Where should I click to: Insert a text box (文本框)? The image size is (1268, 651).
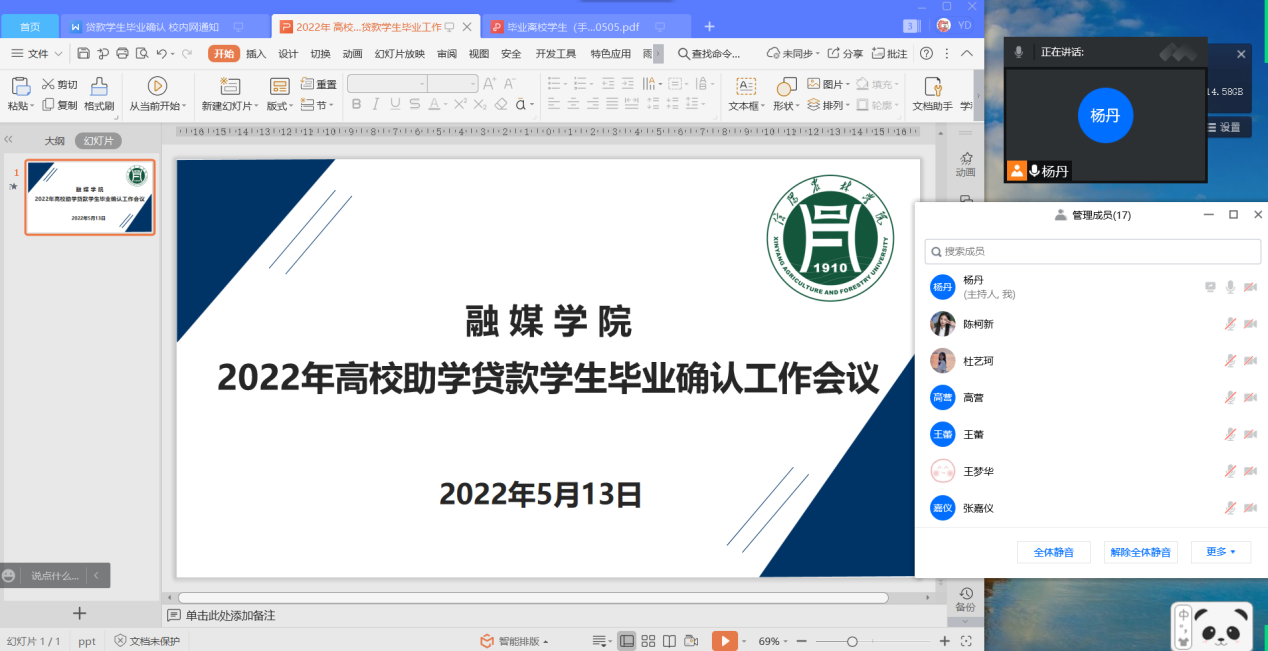[746, 87]
